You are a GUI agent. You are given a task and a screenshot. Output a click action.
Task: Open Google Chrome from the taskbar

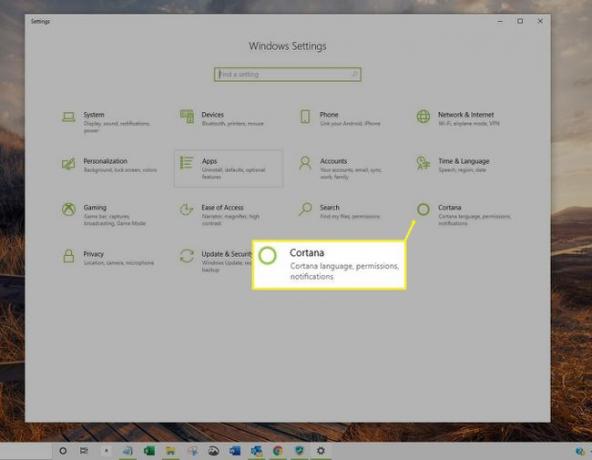coord(278,451)
